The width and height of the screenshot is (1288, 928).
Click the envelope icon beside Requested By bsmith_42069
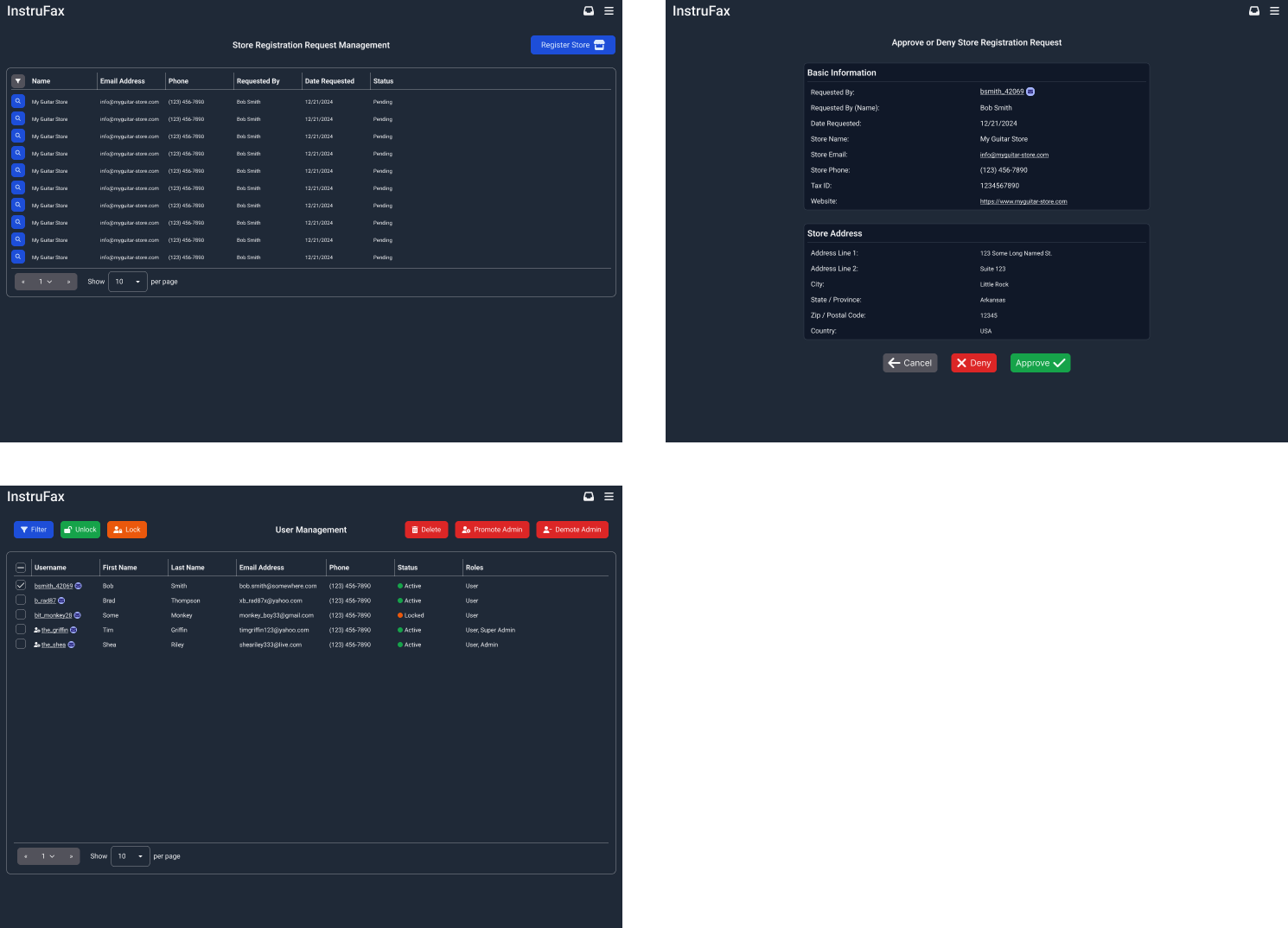[x=1030, y=91]
